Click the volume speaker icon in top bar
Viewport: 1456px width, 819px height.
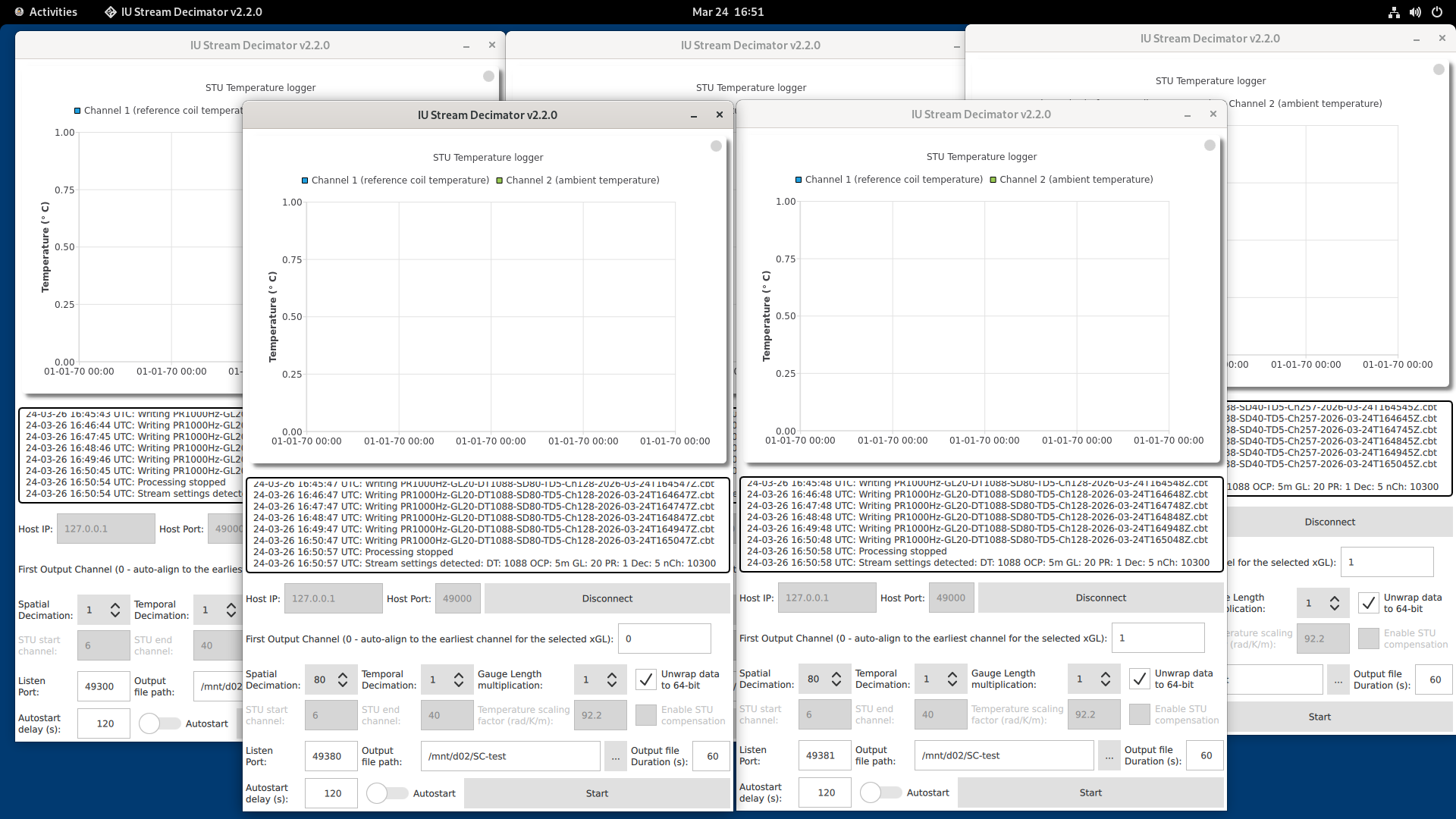point(1415,12)
